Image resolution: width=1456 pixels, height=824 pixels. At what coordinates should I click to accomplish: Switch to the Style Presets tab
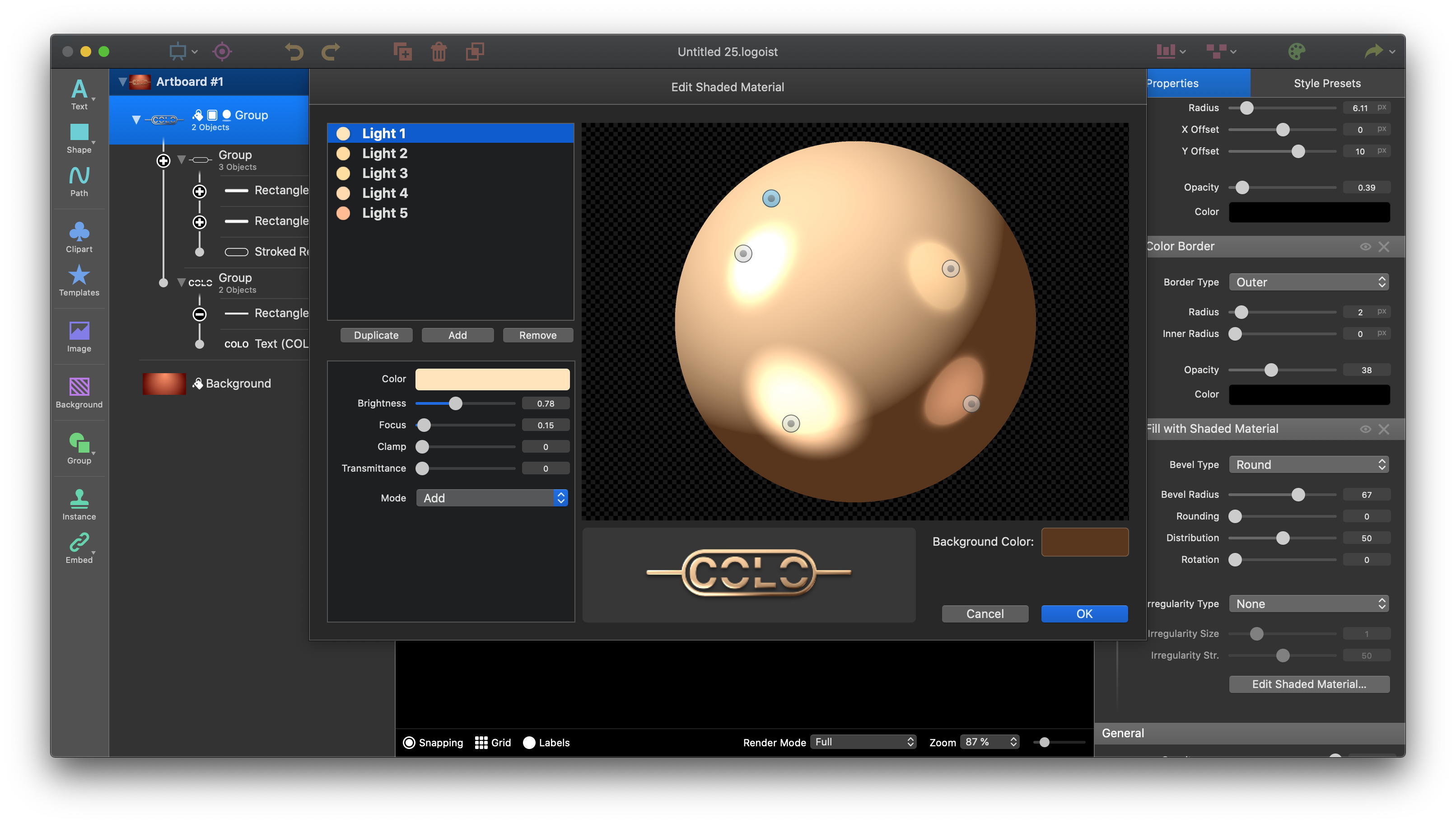[1327, 83]
